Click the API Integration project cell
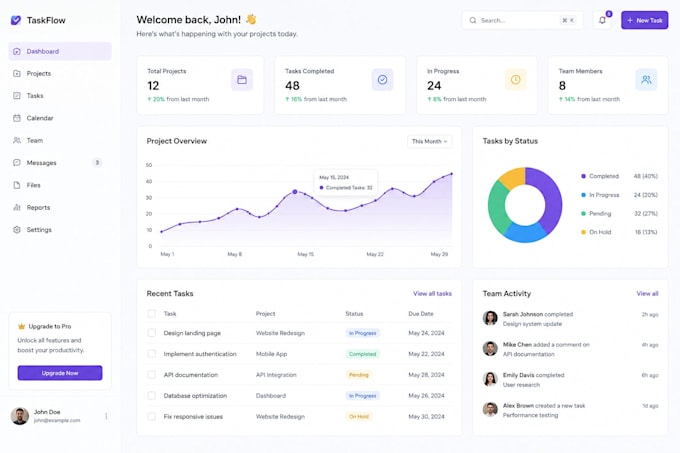Viewport: 680px width, 453px height. coord(276,375)
